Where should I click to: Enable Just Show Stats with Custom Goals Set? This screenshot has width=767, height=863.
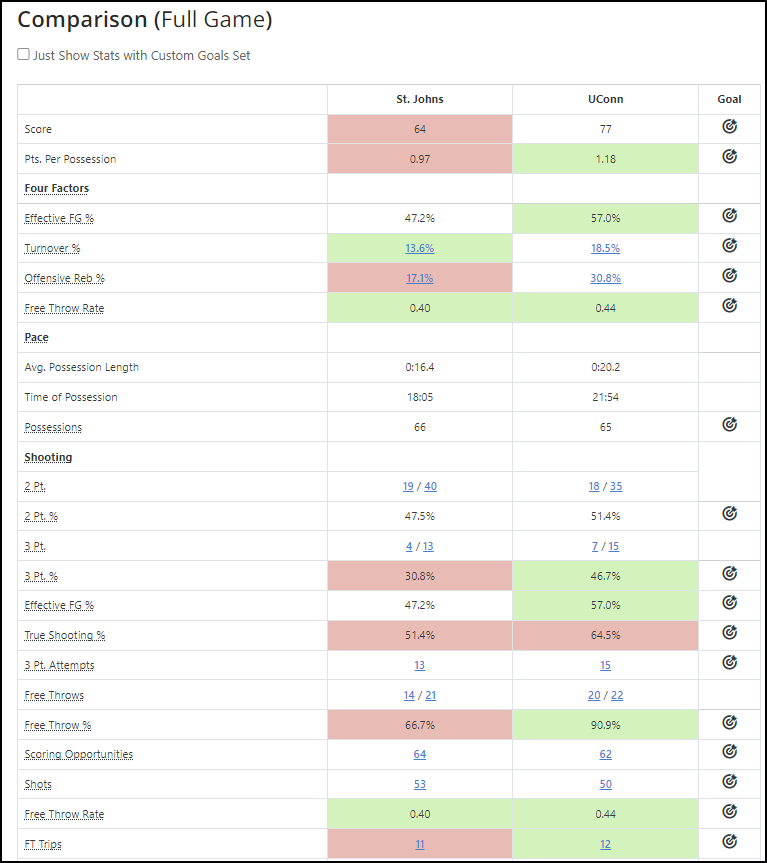(24, 56)
